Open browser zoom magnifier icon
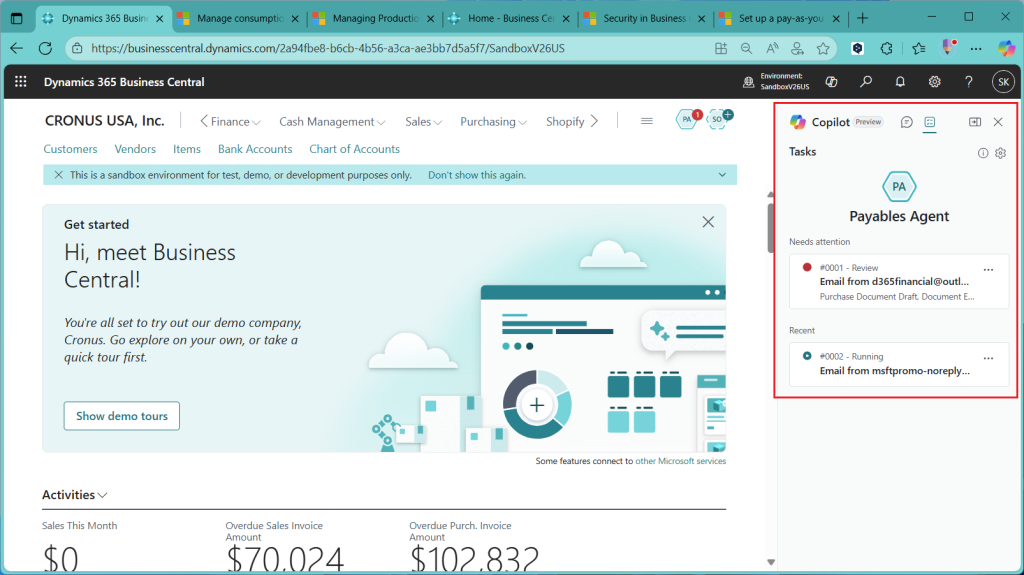The height and width of the screenshot is (575, 1024). pos(746,48)
